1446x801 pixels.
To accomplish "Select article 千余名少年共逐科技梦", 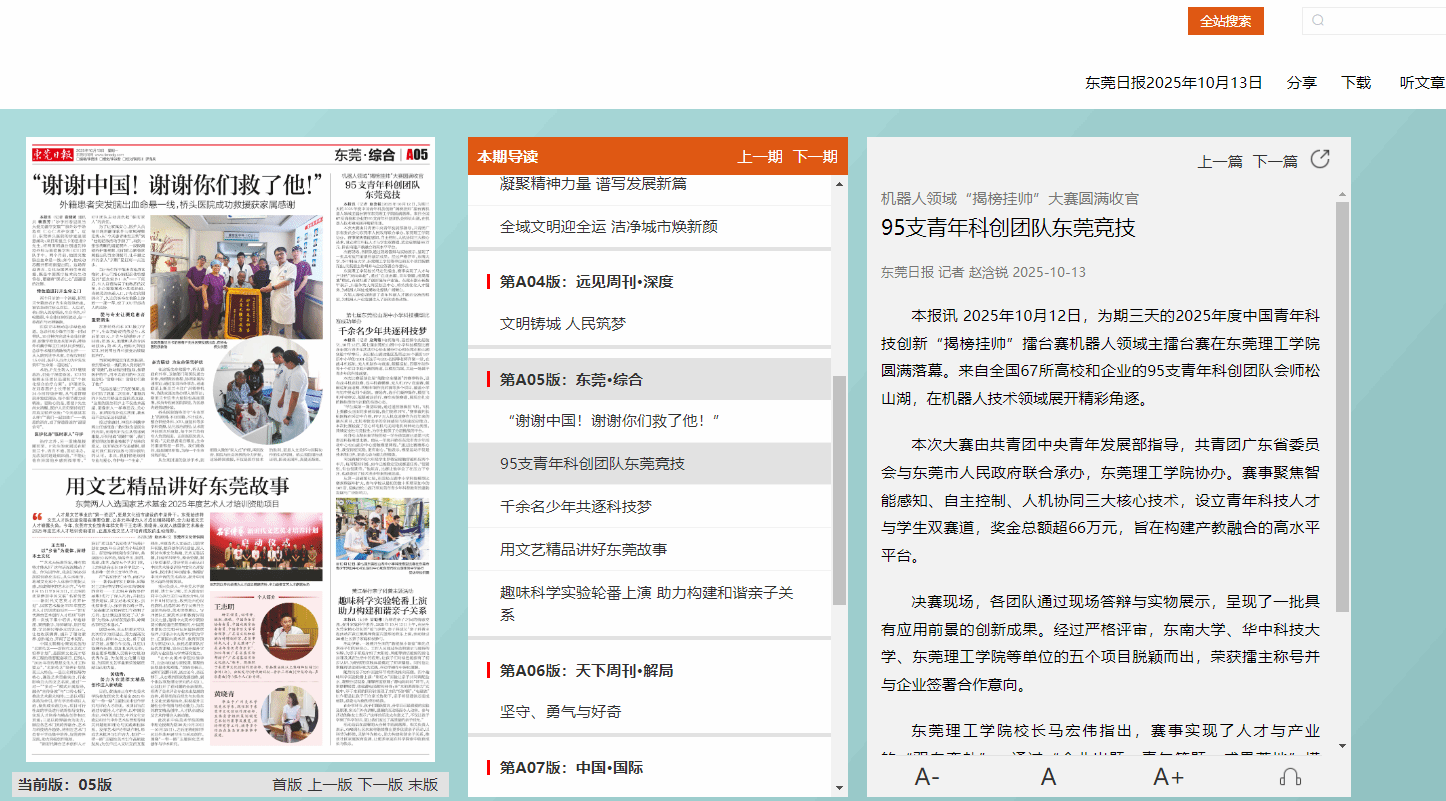I will click(575, 506).
